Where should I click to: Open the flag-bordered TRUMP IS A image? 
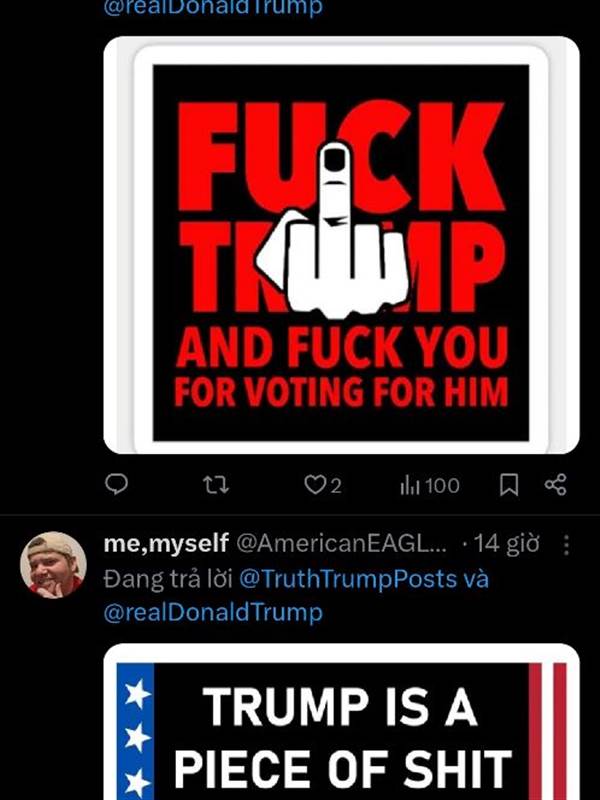point(341,722)
